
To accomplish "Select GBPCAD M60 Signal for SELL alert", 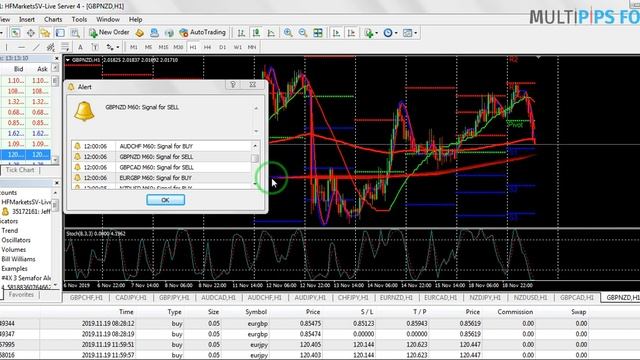I will 162,167.
